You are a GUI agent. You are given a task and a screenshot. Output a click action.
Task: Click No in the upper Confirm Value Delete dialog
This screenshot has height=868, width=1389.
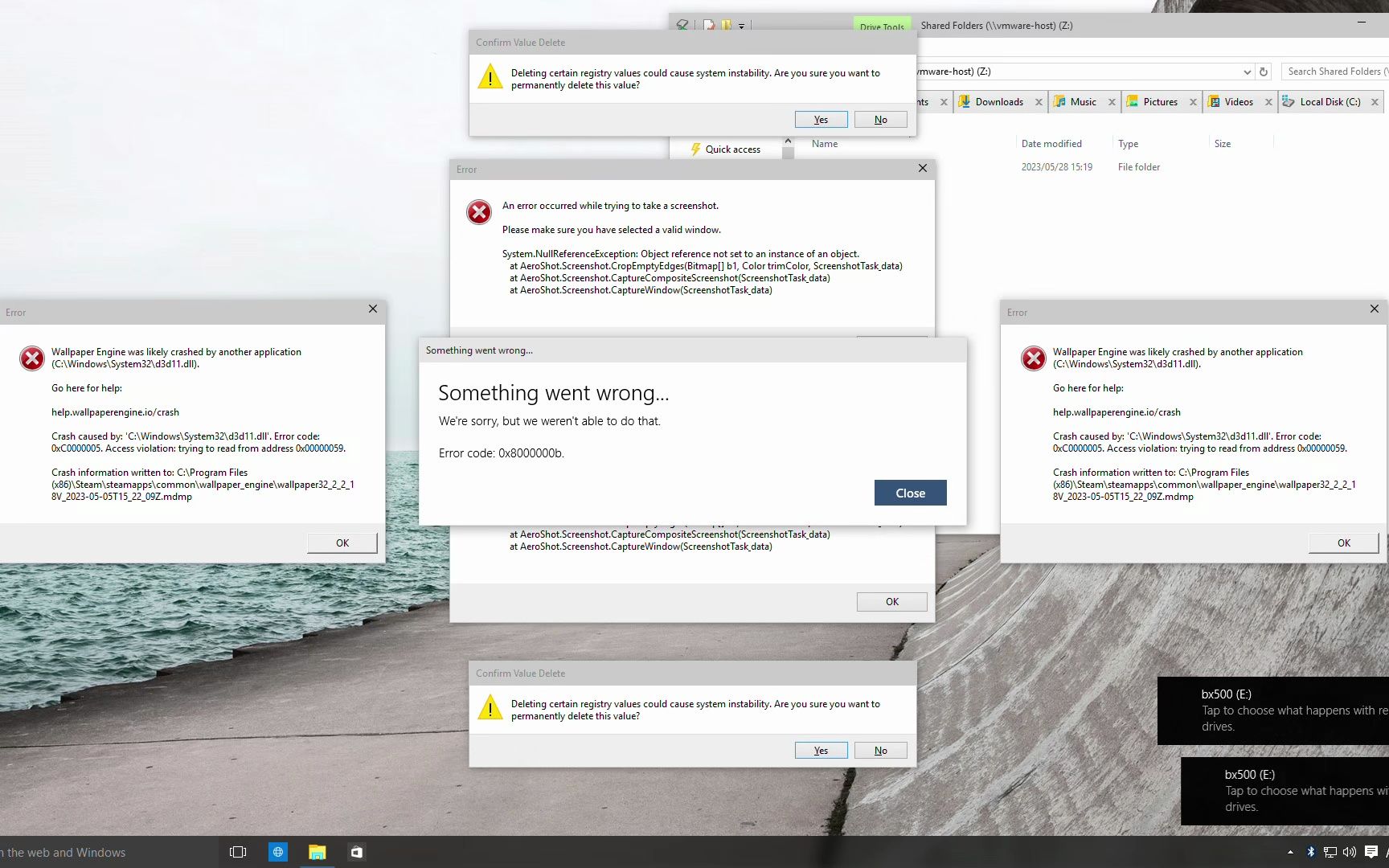(x=881, y=120)
